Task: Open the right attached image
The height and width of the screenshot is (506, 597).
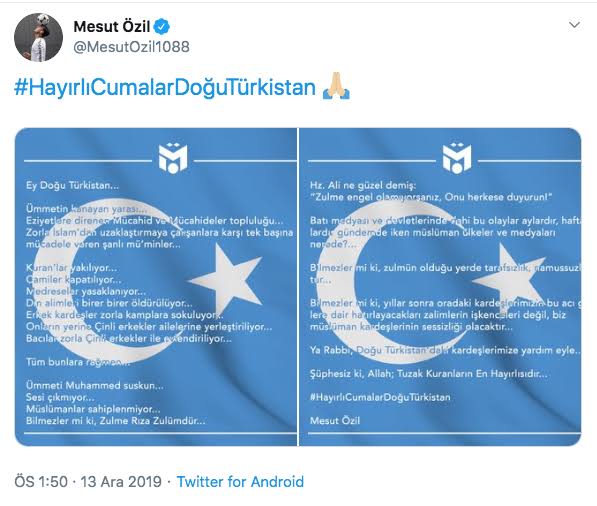Action: [x=441, y=287]
